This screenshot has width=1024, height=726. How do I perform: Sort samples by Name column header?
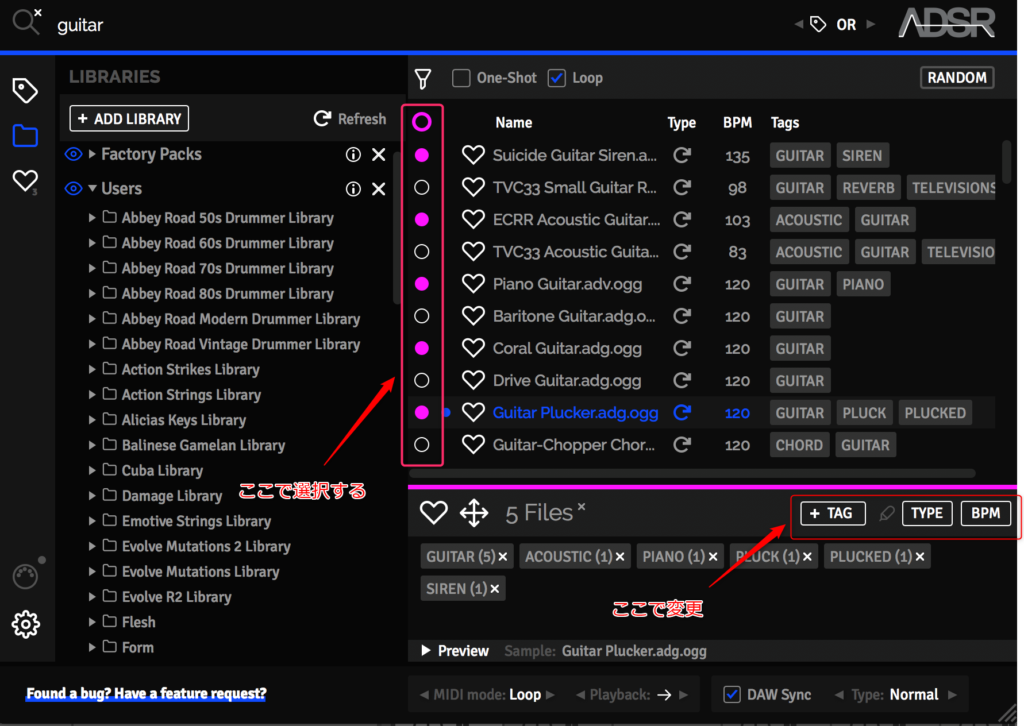coord(514,123)
